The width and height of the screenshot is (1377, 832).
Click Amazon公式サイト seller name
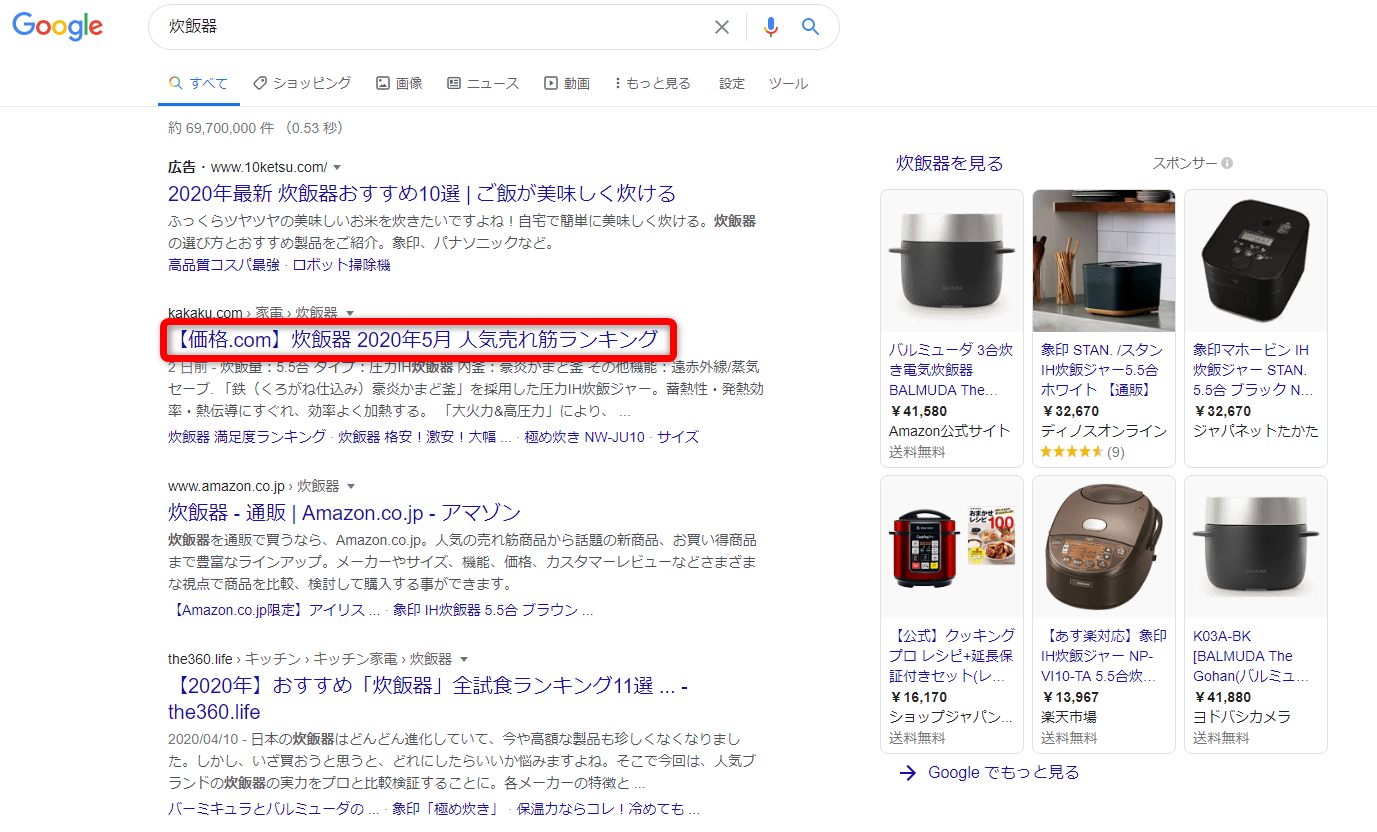point(950,431)
